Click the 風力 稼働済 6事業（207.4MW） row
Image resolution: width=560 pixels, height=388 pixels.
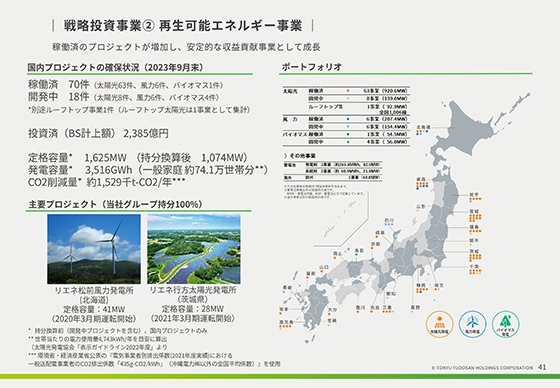[x=346, y=119]
